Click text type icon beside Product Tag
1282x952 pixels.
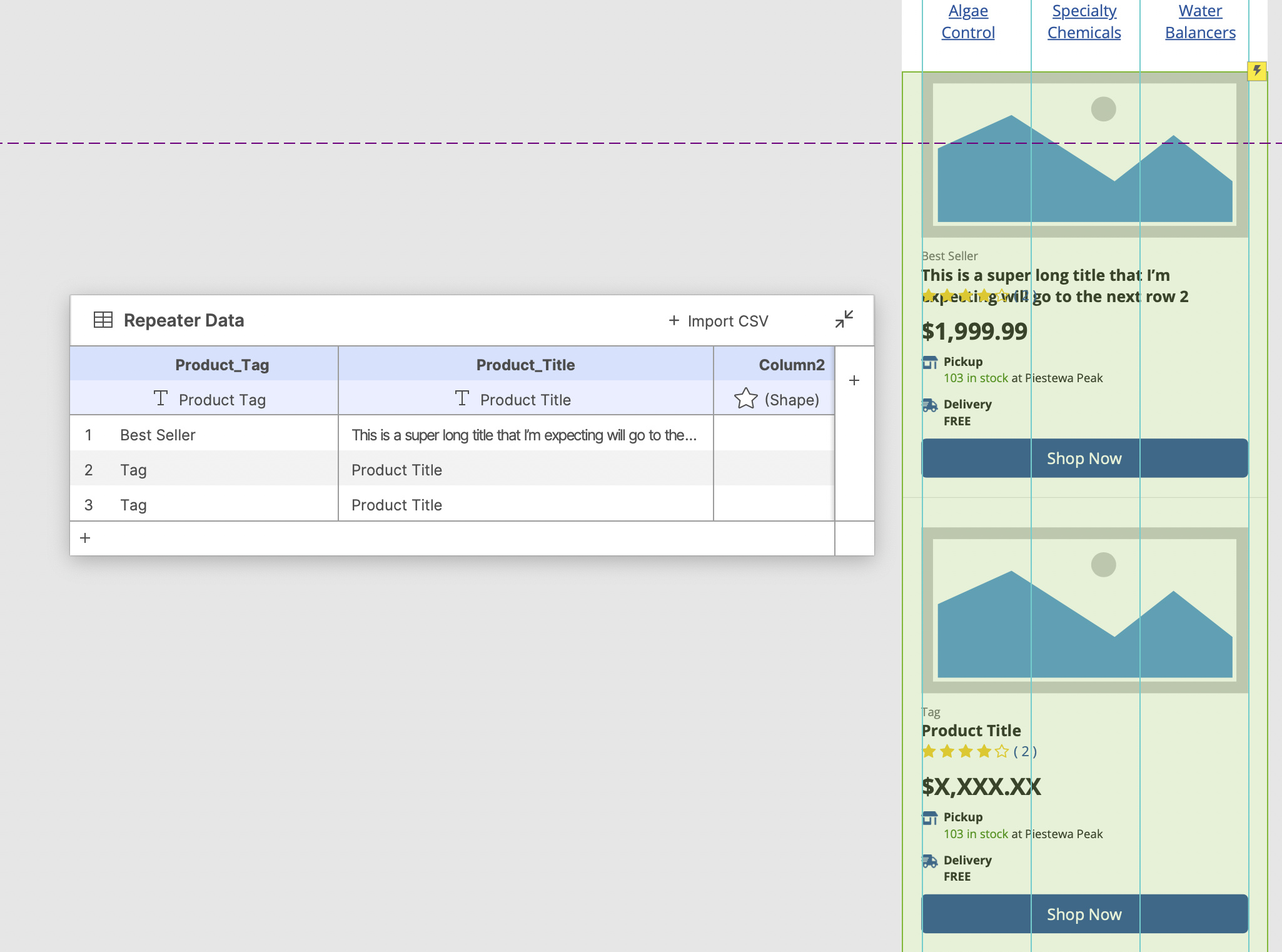161,398
